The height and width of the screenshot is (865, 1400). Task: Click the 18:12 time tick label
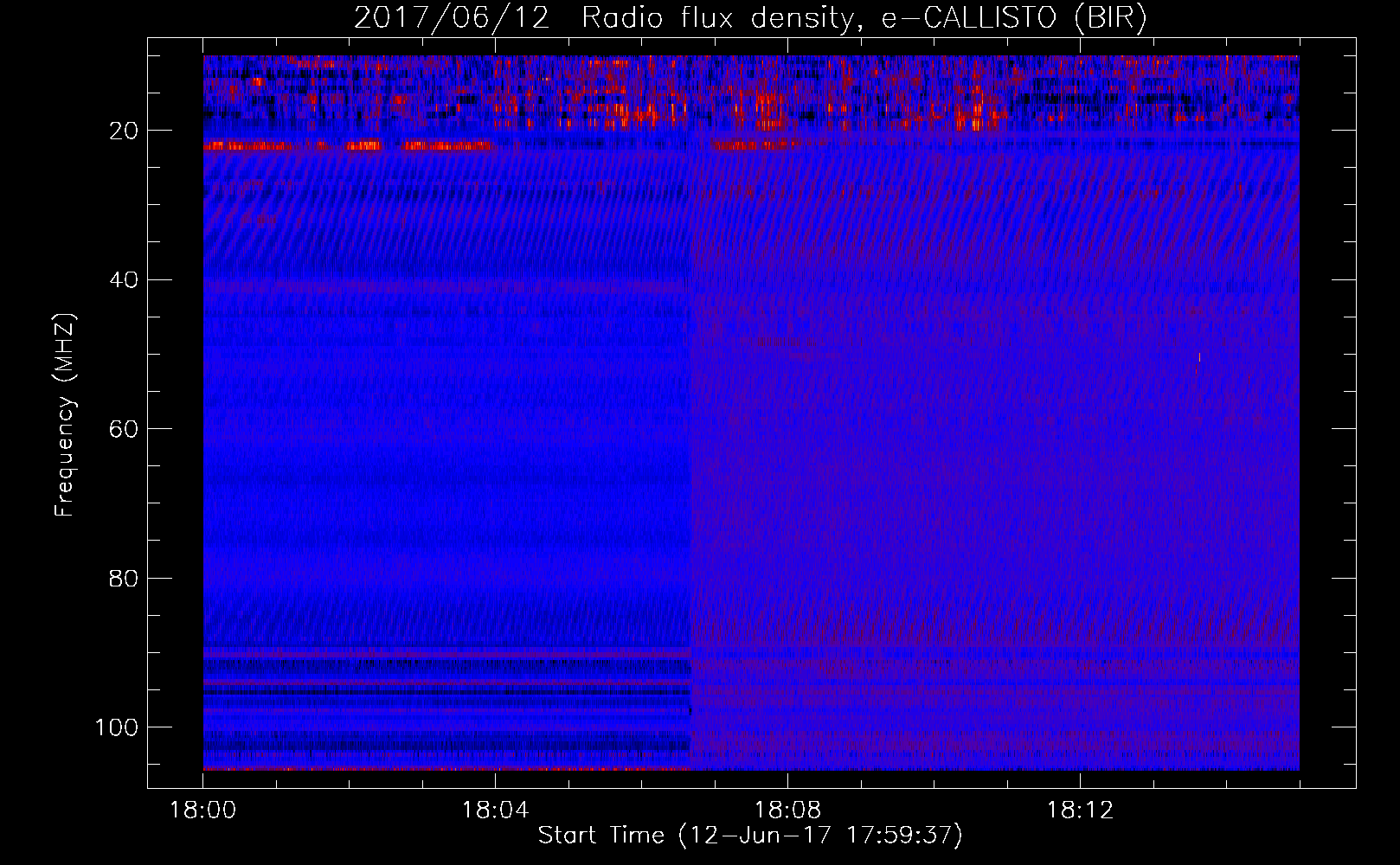tap(1080, 811)
